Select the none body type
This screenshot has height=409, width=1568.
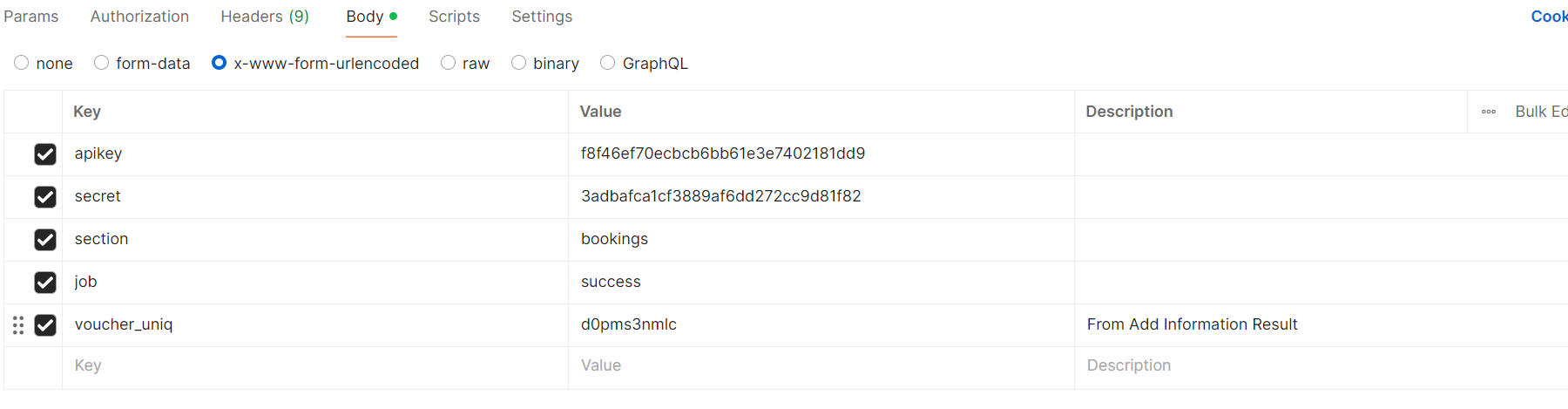(x=22, y=63)
